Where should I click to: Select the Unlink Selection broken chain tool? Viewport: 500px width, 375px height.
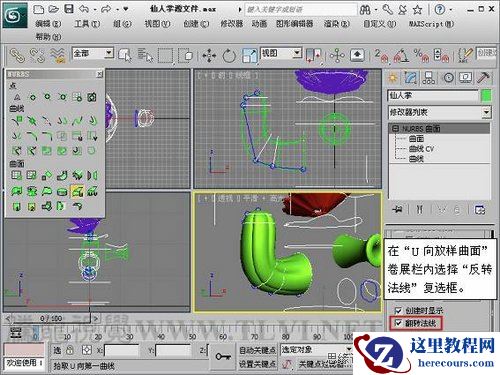pos(37,56)
